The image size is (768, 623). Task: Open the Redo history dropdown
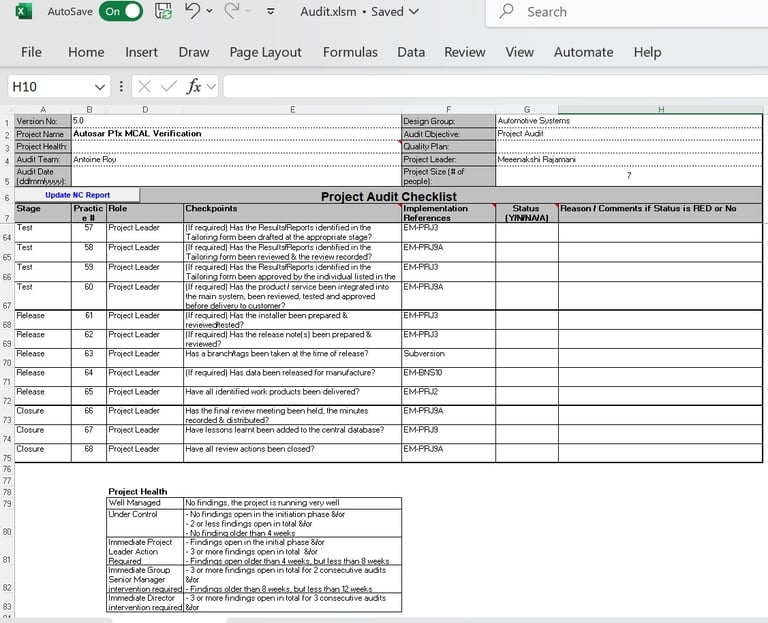248,11
